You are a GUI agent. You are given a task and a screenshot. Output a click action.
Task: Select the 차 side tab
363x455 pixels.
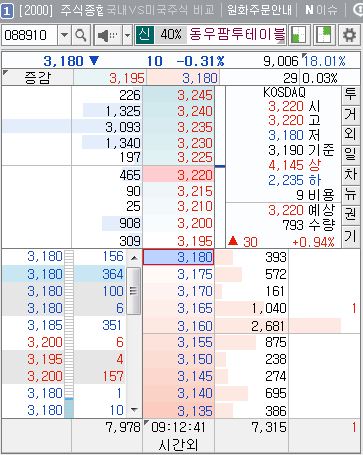[350, 174]
